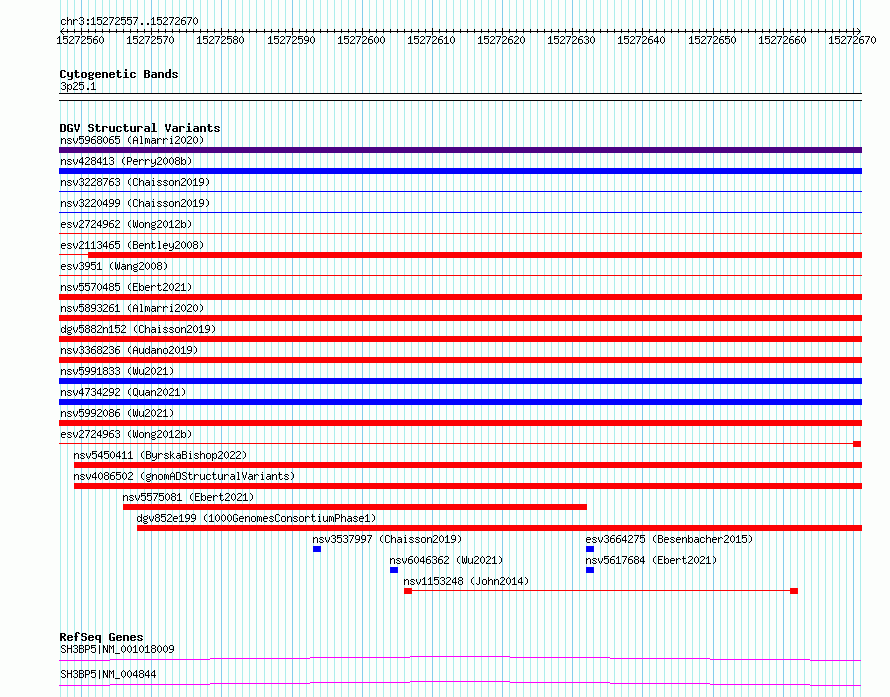890x697 pixels.
Task: Select variant nsv3220499 (Chaisson2019)
Action: 135,203
